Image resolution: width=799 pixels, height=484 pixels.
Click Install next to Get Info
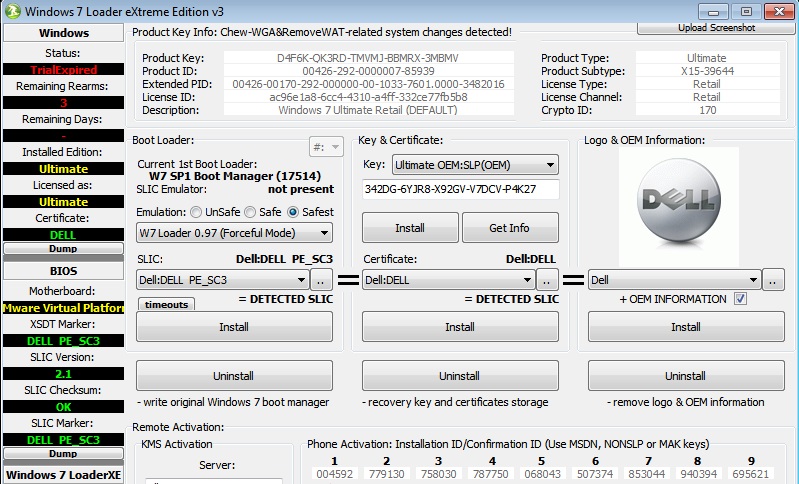click(x=410, y=228)
